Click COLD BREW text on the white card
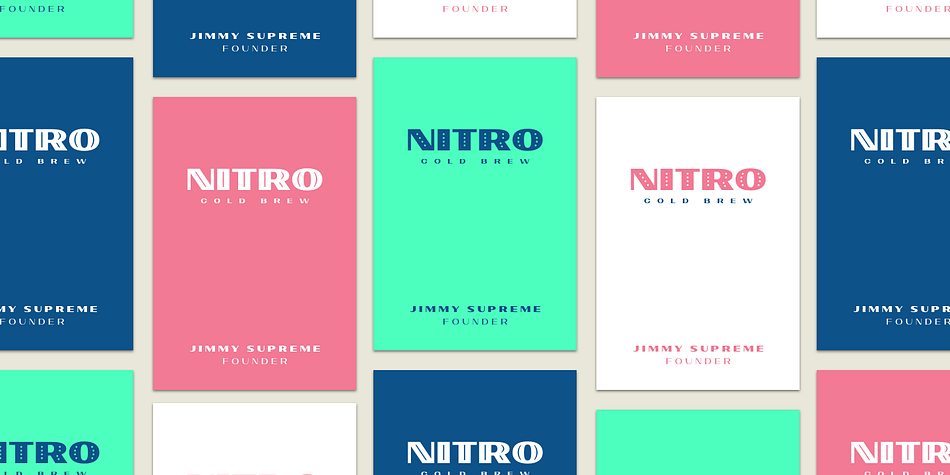This screenshot has height=475, width=950. tap(698, 201)
